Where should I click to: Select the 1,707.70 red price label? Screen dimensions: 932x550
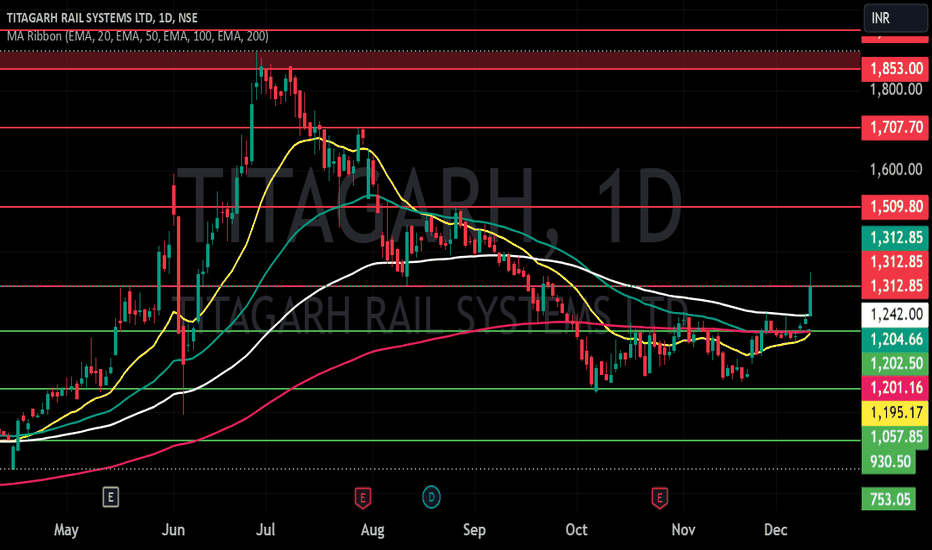tap(895, 127)
